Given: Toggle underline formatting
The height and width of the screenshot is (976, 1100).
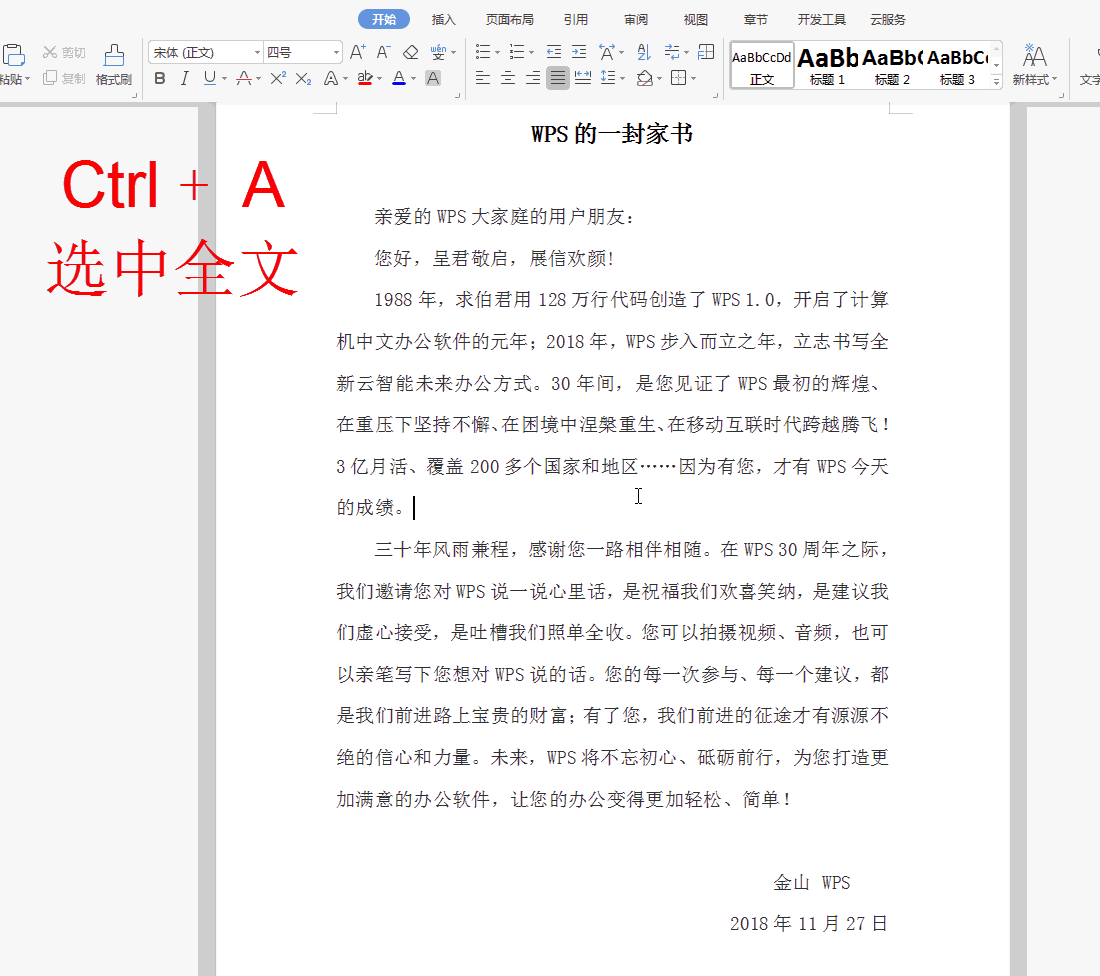Looking at the screenshot, I should 210,78.
